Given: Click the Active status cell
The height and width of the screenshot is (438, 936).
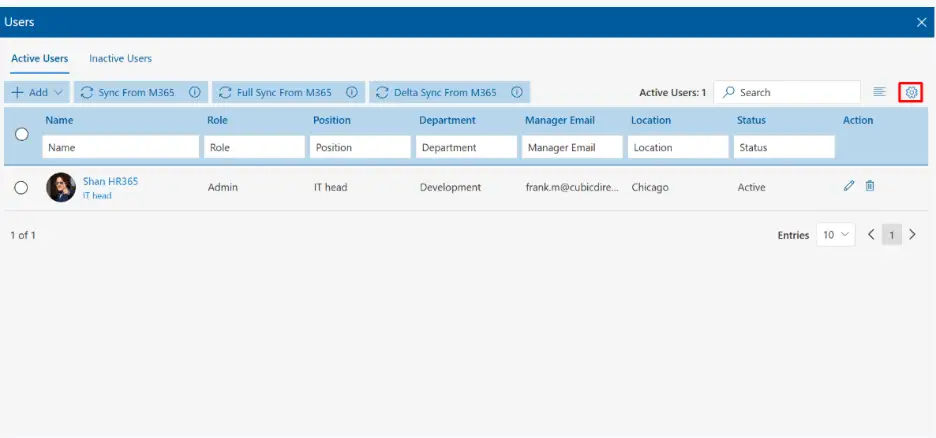Looking at the screenshot, I should (x=752, y=187).
